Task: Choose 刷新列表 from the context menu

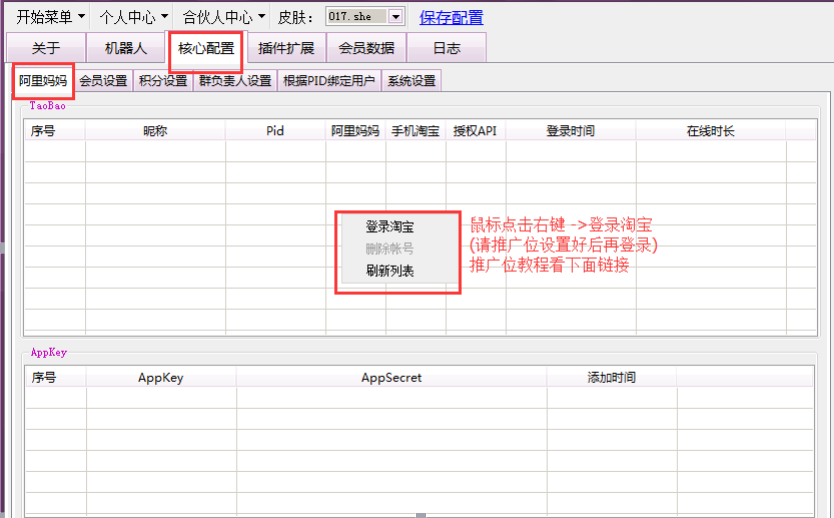Action: coord(389,271)
